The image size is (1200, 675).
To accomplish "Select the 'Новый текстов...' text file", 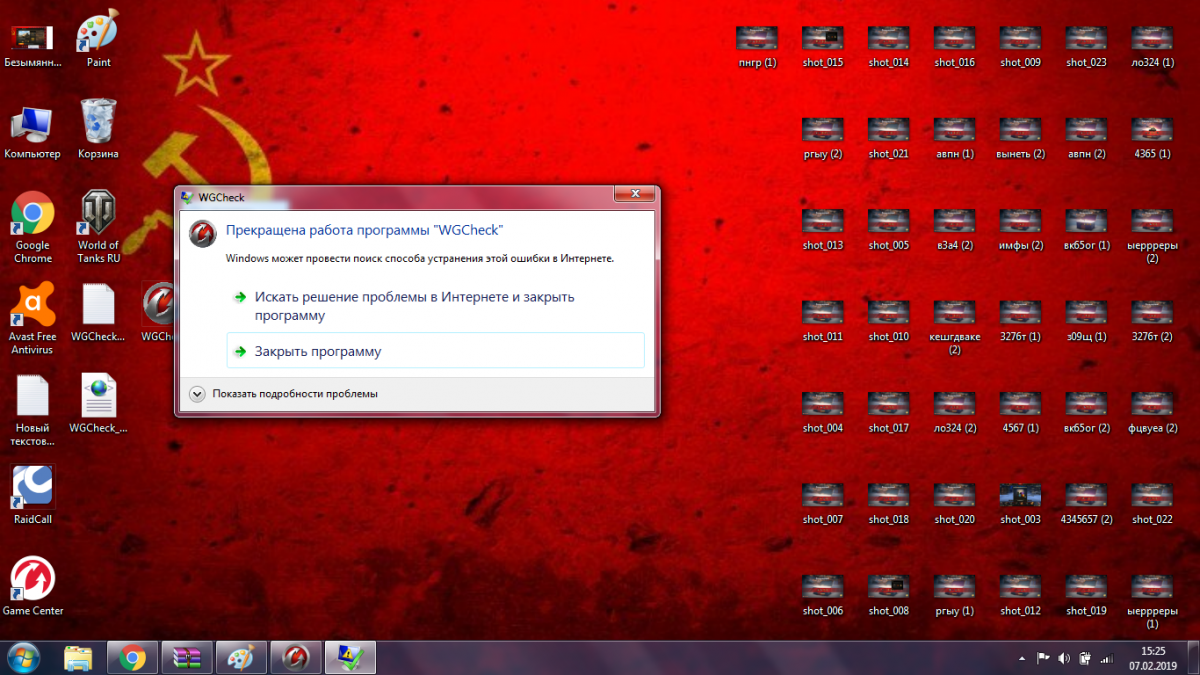I will coord(32,410).
